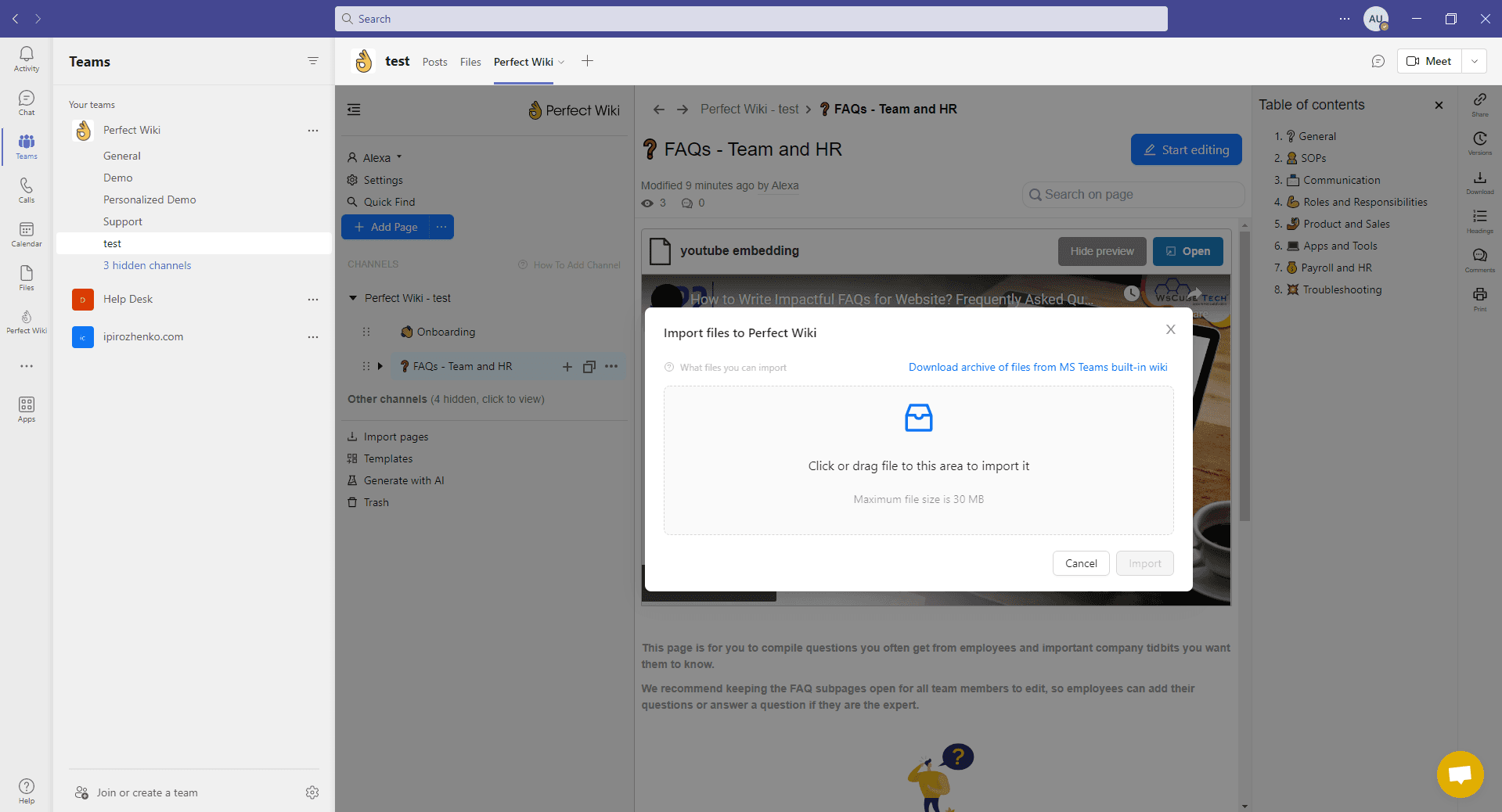Click Download archive of files from MS Teams link
The width and height of the screenshot is (1502, 812).
[x=1038, y=367]
